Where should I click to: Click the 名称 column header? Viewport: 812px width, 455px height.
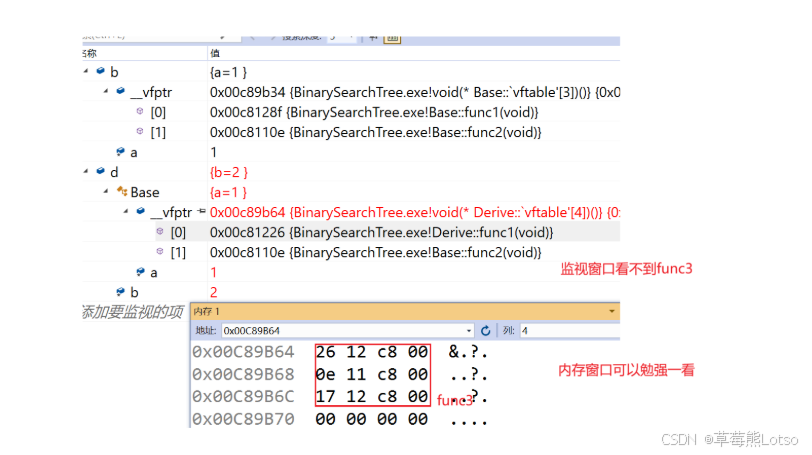point(90,53)
